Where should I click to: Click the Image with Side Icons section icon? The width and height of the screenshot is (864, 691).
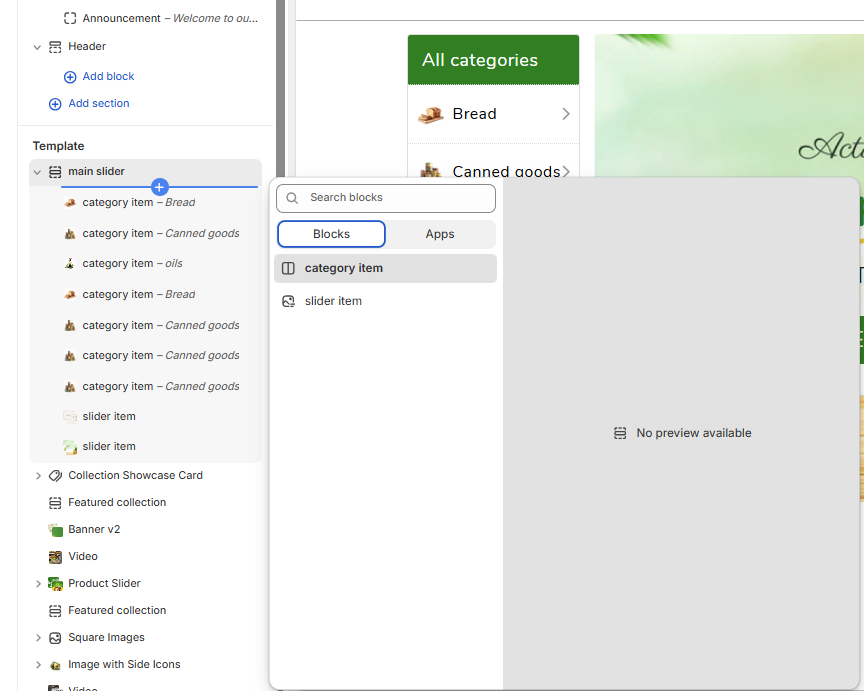[54, 664]
